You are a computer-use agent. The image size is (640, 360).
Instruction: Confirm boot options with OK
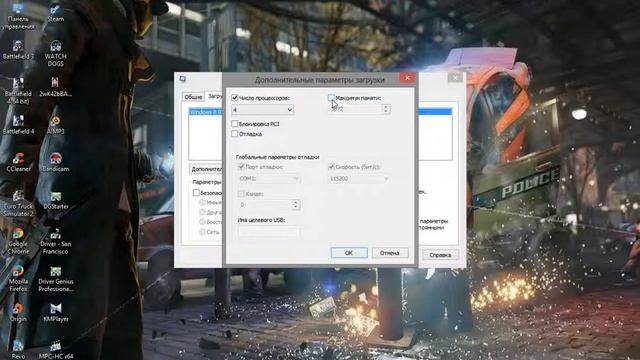pyautogui.click(x=349, y=253)
